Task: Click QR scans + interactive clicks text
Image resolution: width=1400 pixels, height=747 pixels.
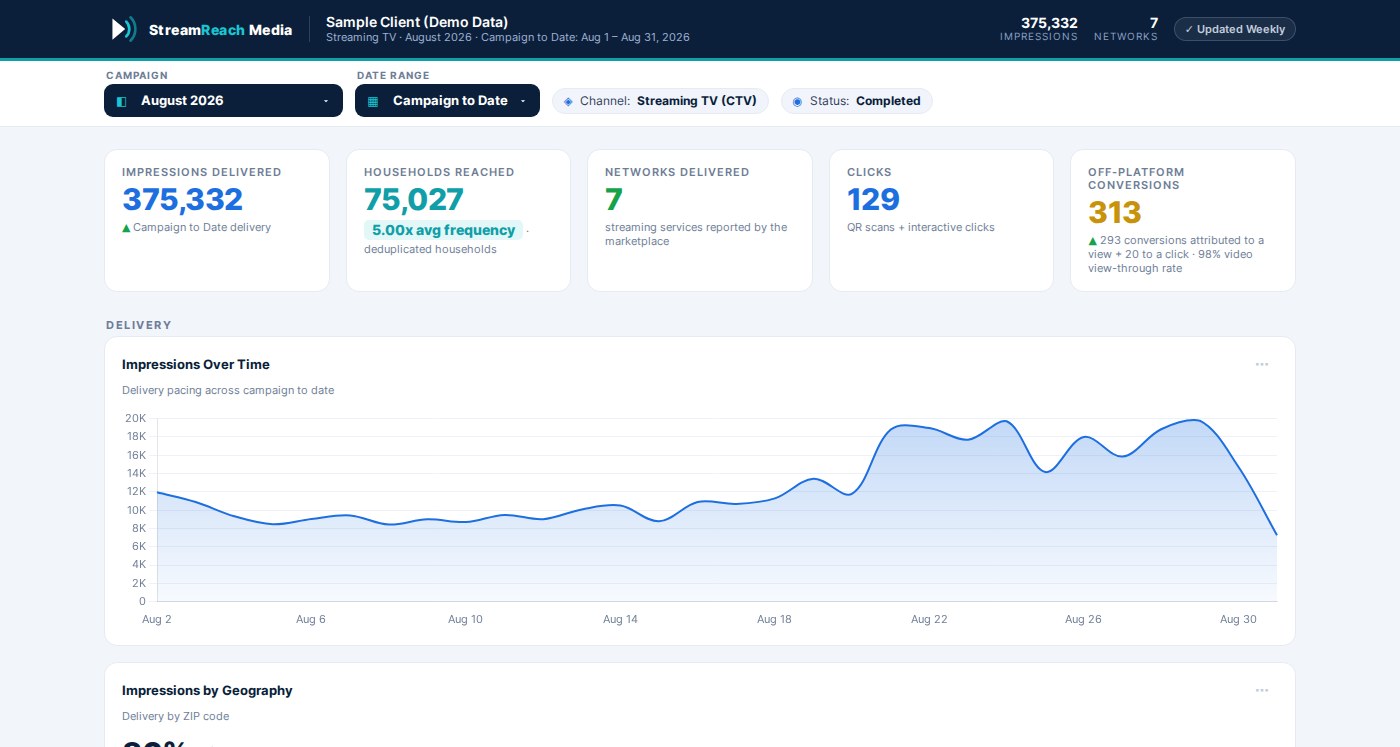Action: point(921,227)
